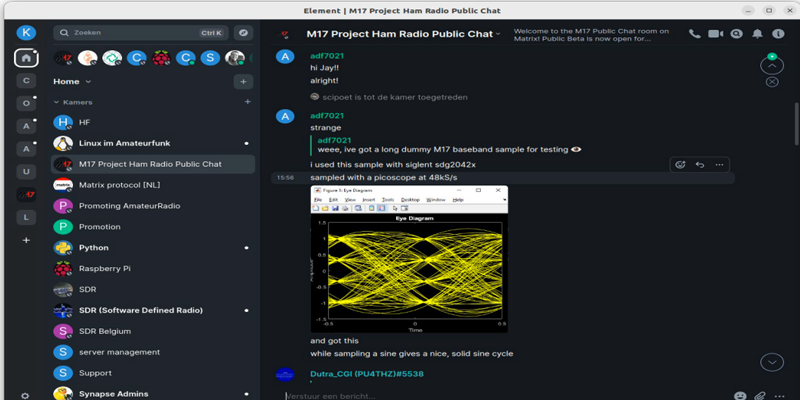Open the HF room
This screenshot has height=400, width=800.
point(153,122)
